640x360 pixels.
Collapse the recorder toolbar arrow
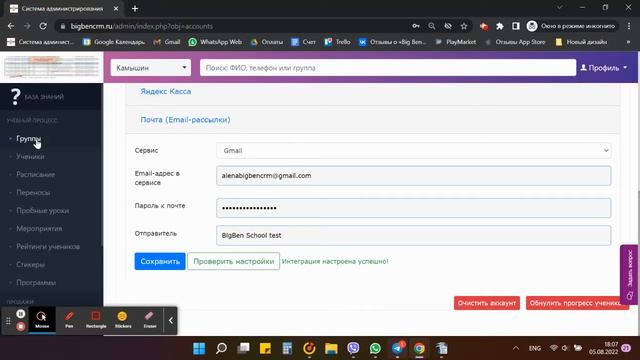(171, 320)
